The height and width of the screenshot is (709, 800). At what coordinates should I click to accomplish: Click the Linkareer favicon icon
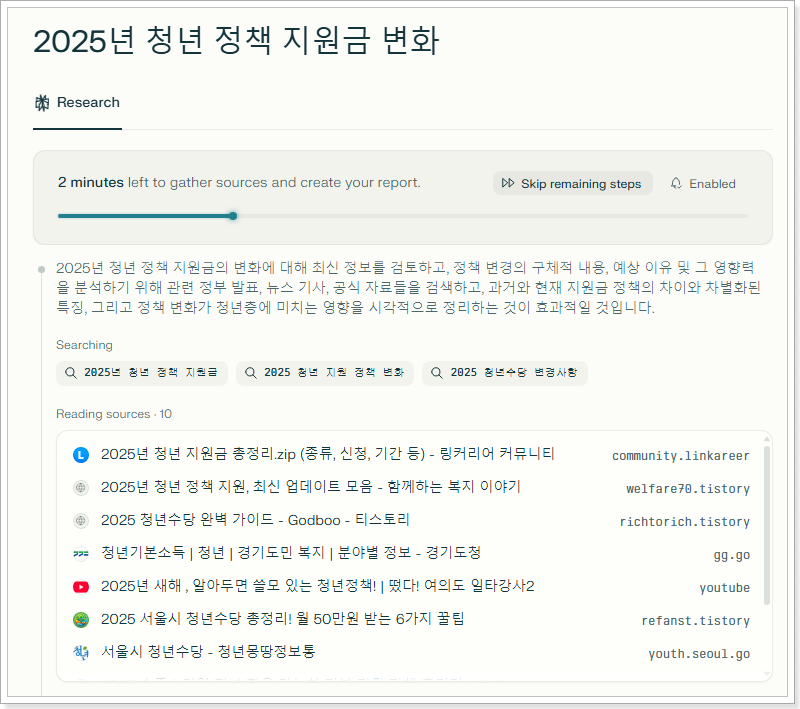81,455
